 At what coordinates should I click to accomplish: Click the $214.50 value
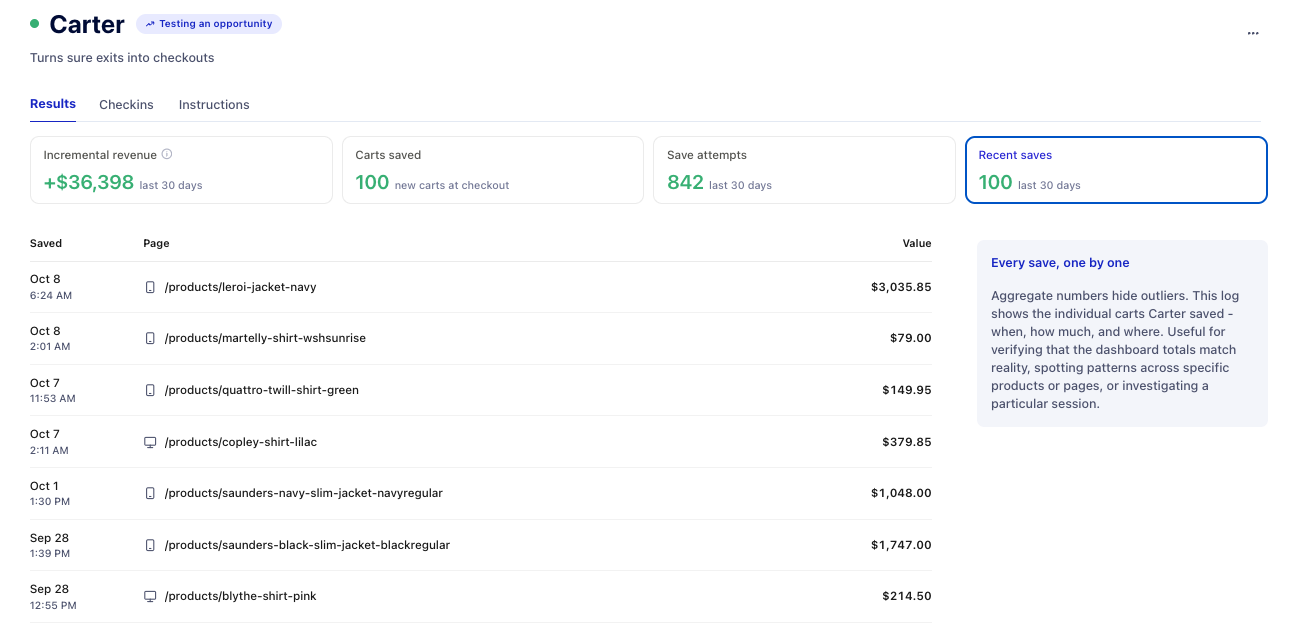tap(907, 596)
